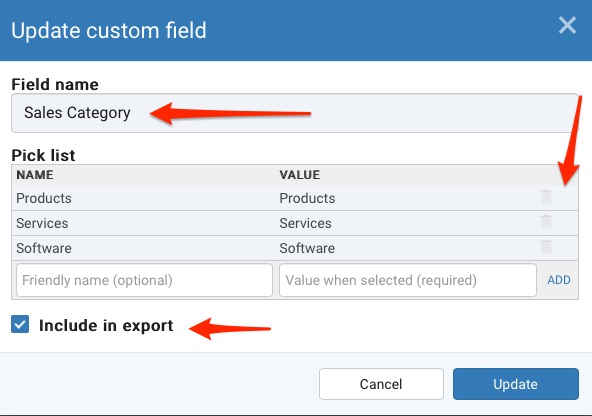Add the new pick list entry
This screenshot has width=592, height=416.
pos(559,280)
